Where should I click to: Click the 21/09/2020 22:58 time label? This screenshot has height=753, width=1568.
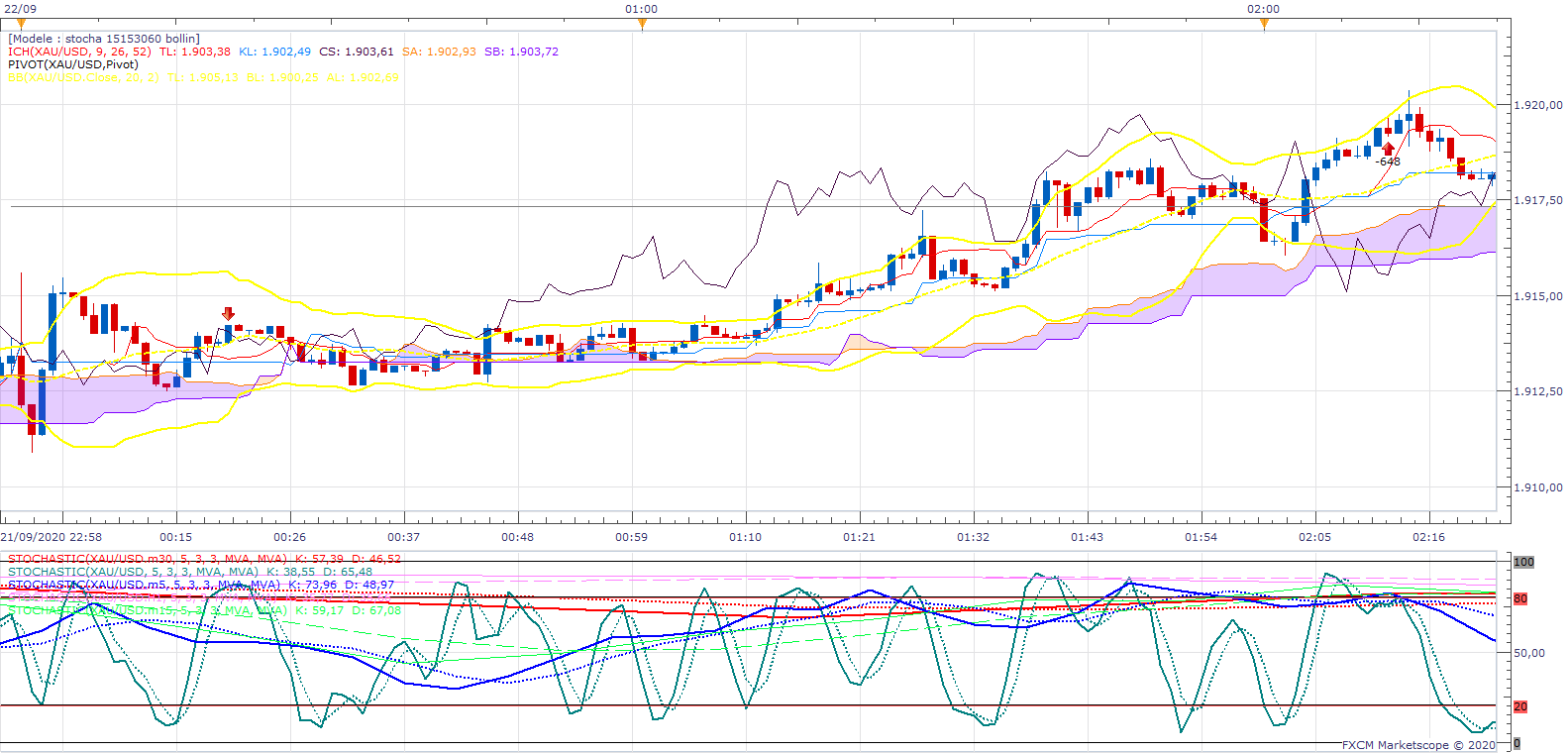click(x=52, y=537)
